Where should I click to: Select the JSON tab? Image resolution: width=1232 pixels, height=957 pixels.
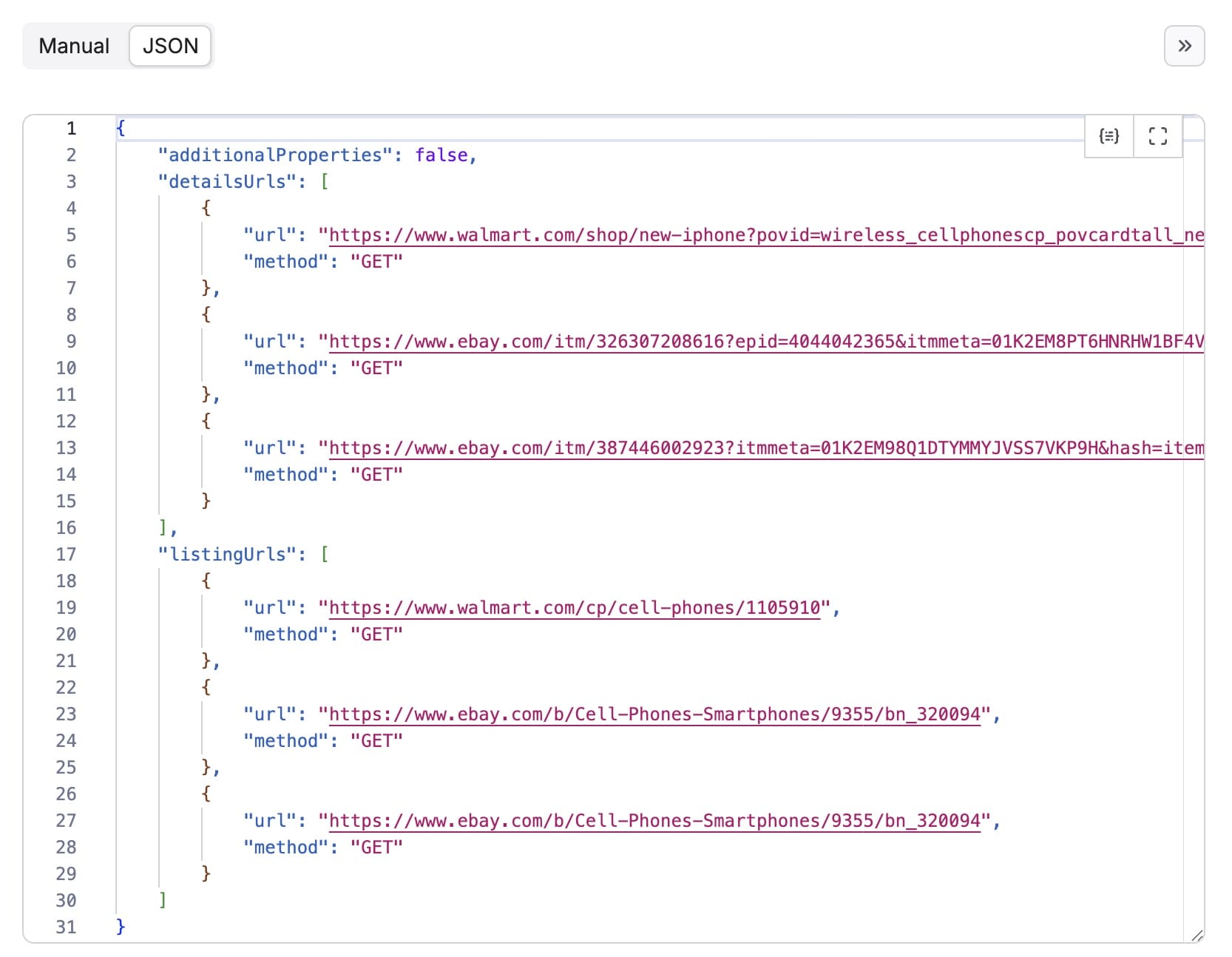170,46
